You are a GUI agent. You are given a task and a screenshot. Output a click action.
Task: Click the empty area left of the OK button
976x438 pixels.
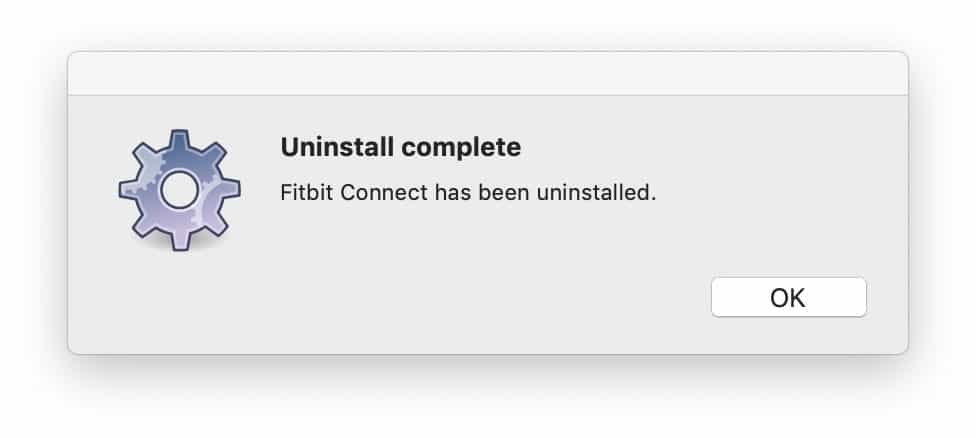[500, 297]
